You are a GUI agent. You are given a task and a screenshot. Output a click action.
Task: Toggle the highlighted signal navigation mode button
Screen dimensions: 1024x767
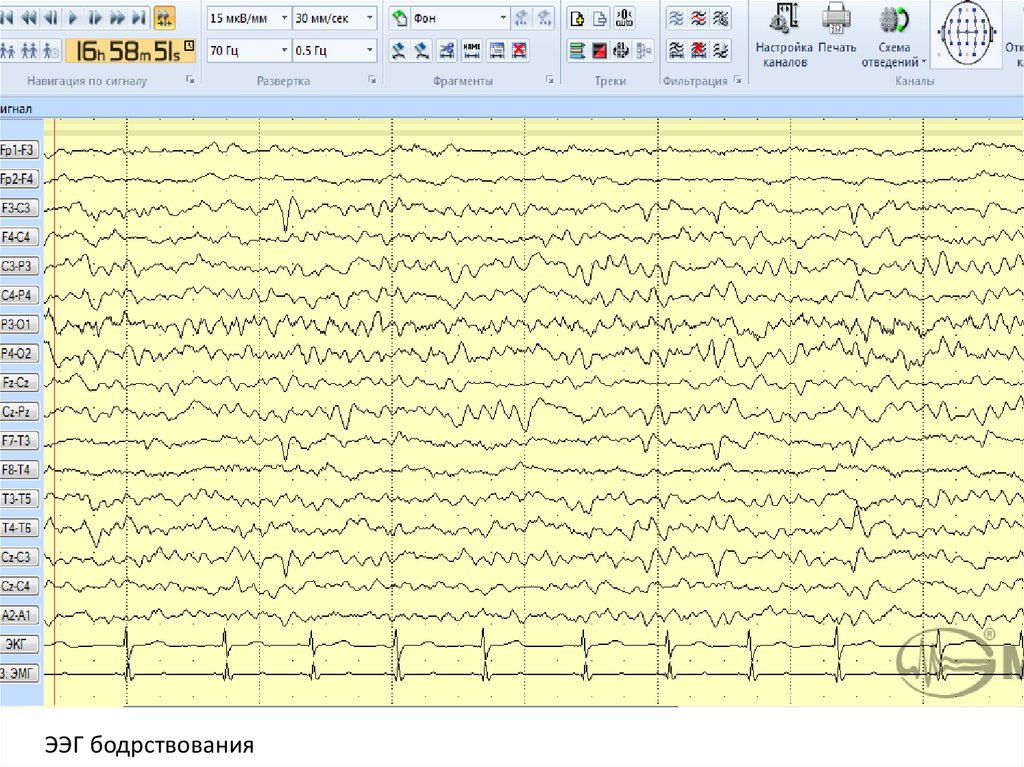click(x=164, y=17)
